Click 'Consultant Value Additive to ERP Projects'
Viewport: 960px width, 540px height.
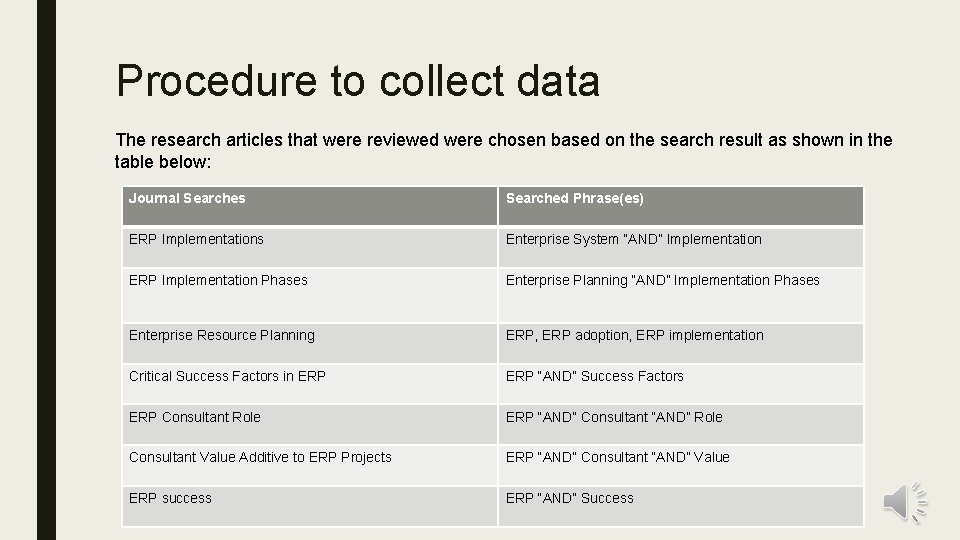[310, 465]
